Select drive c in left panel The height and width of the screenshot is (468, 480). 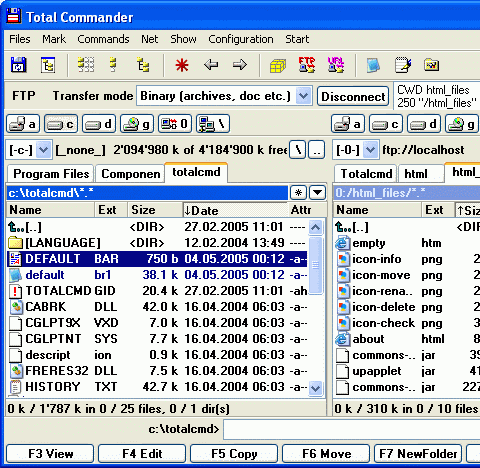[x=61, y=124]
